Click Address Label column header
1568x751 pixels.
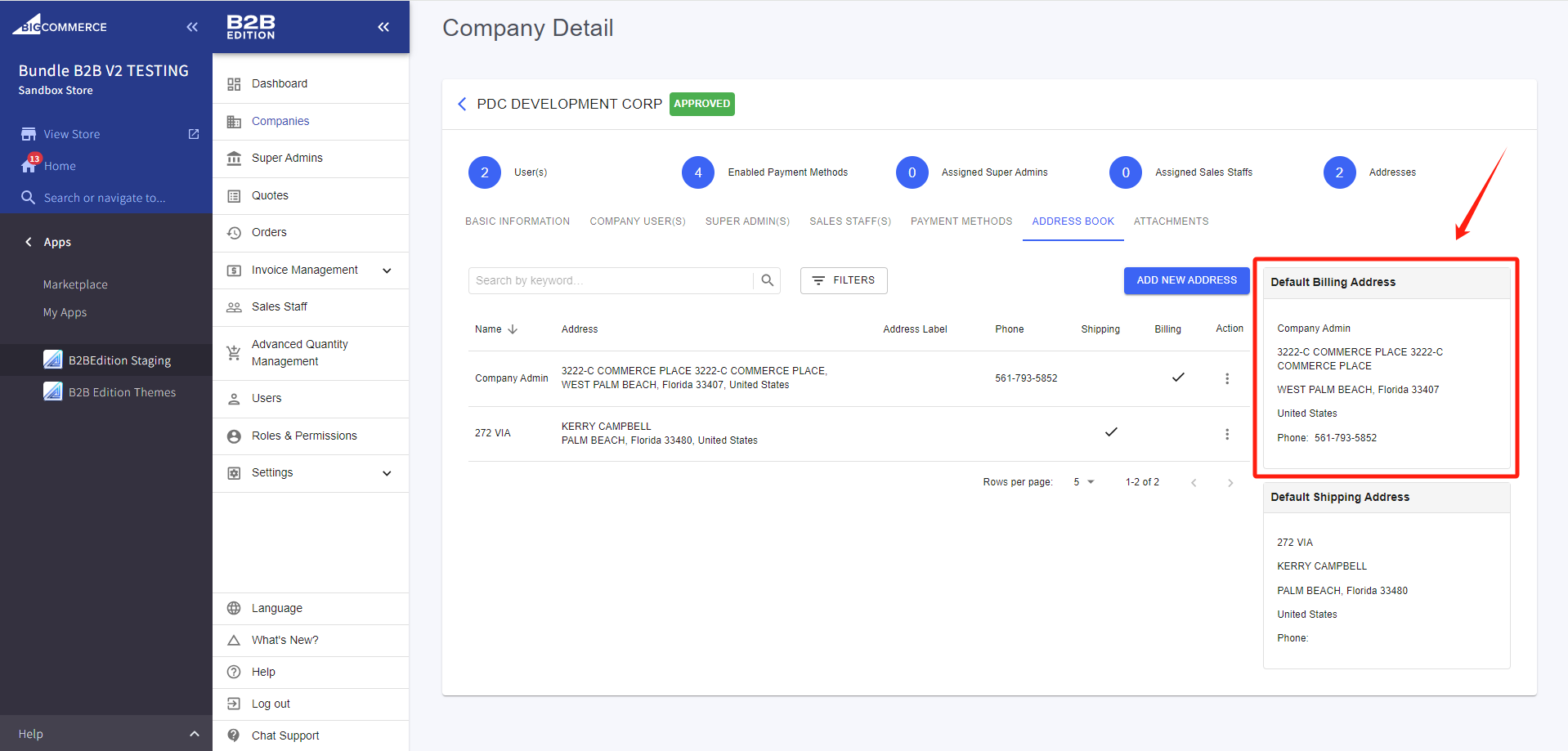coord(915,329)
